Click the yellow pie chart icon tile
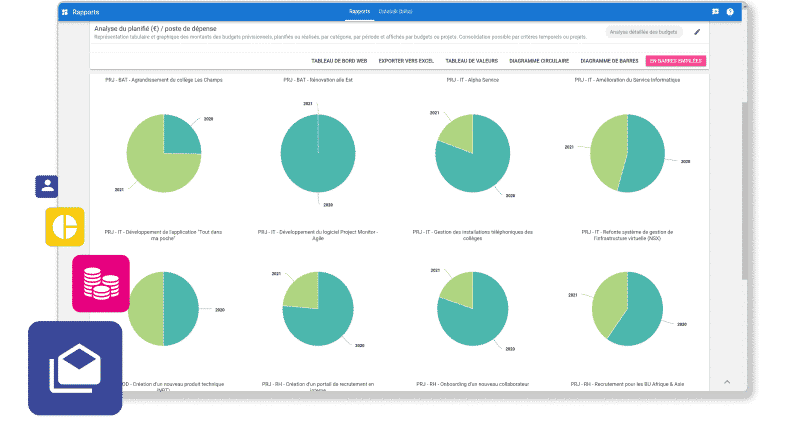Screen dimensions: 794x448 [65, 227]
